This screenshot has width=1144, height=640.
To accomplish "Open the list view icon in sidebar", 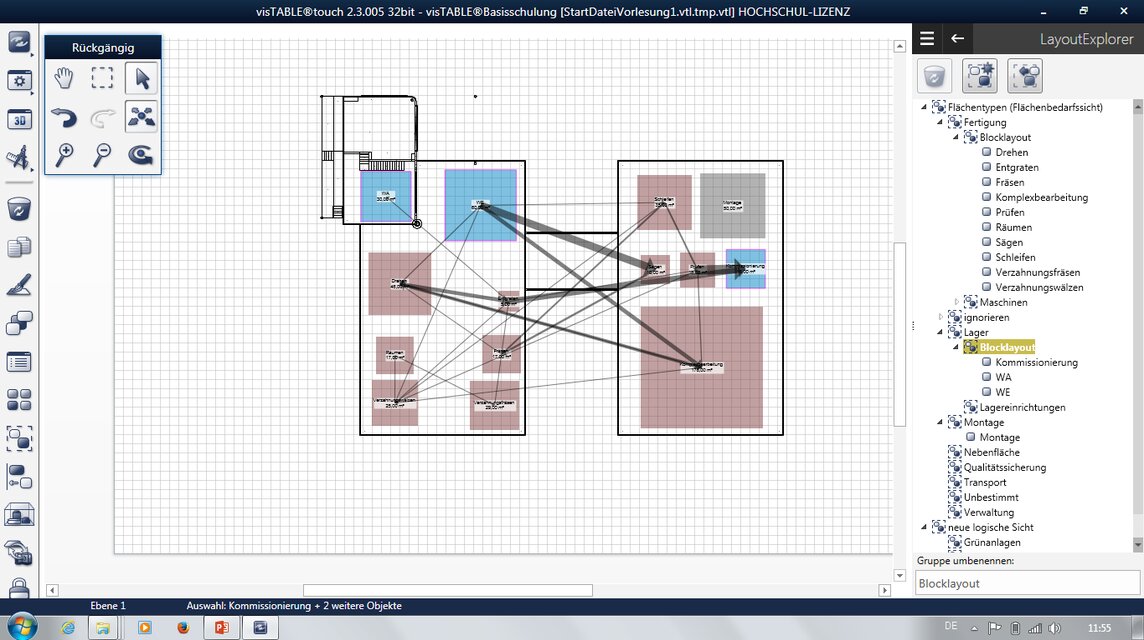I will tap(19, 362).
